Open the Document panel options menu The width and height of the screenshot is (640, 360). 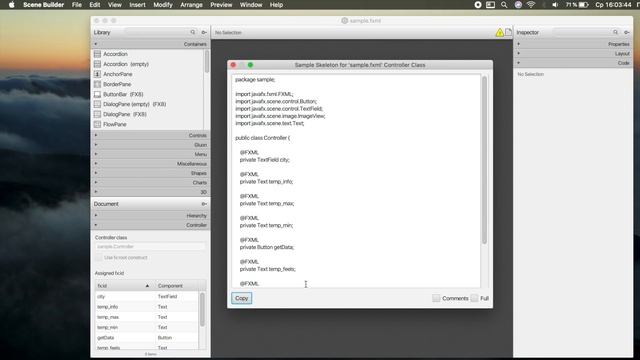tap(204, 204)
